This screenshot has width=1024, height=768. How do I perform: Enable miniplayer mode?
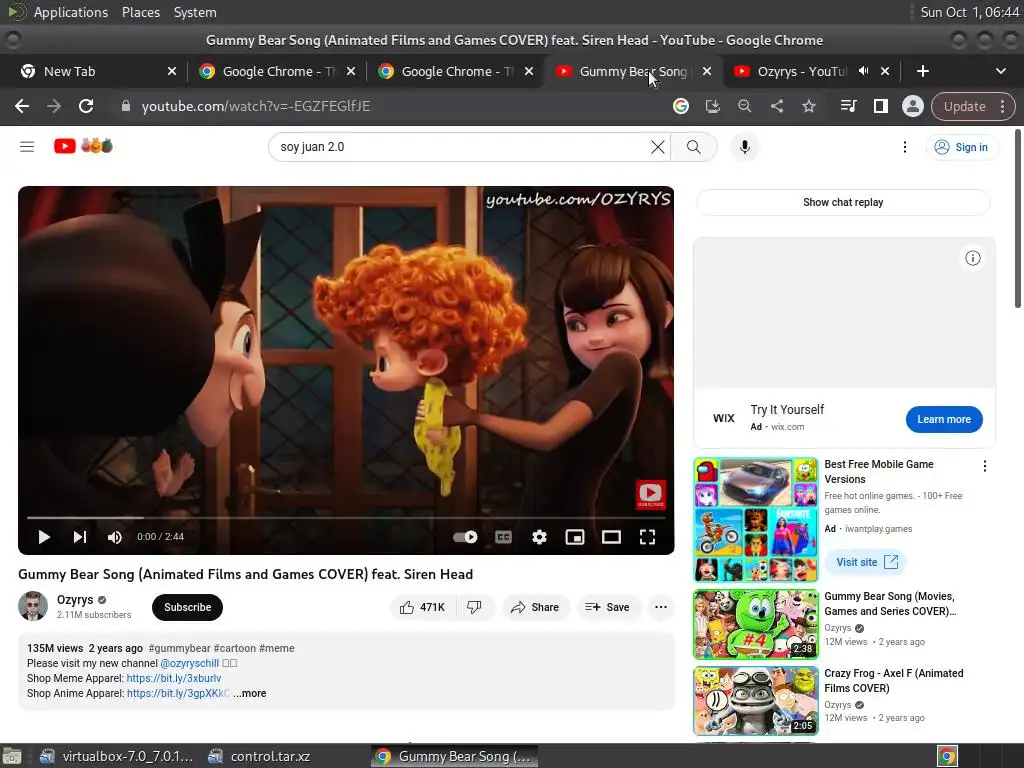click(575, 537)
